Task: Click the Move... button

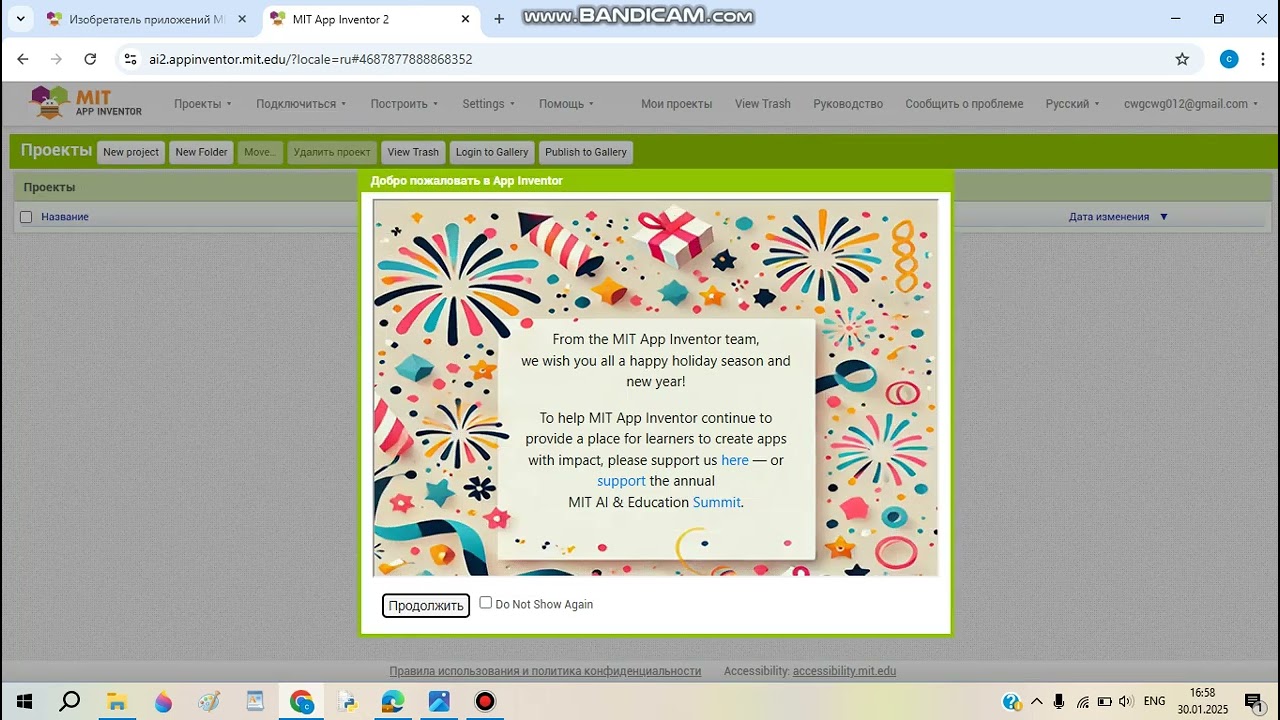Action: [260, 152]
